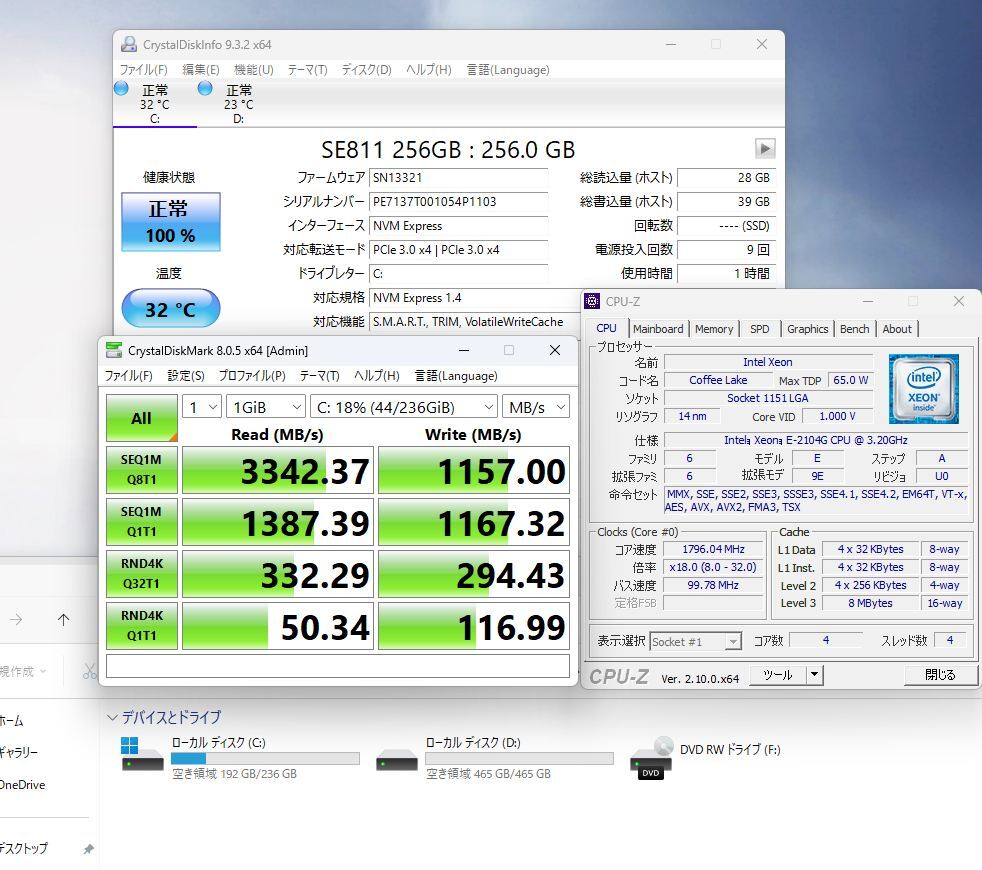Viewport: 982px width, 870px height.
Task: Click the next disk arrow in CrystalDiskInfo
Action: tap(765, 149)
